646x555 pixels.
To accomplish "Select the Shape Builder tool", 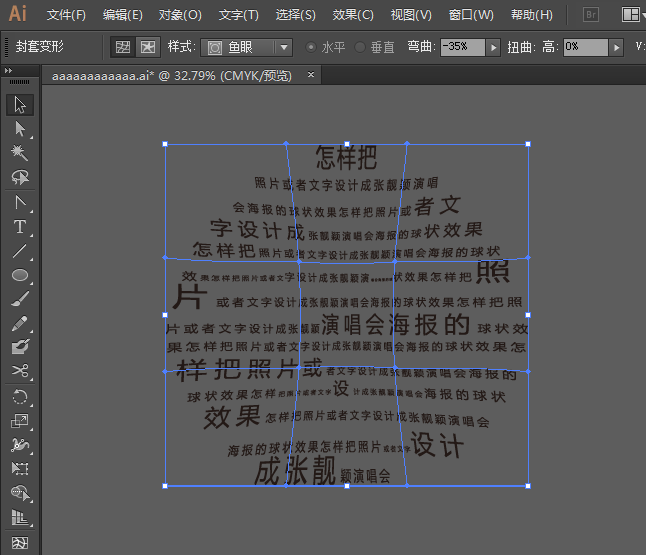I will pyautogui.click(x=20, y=493).
